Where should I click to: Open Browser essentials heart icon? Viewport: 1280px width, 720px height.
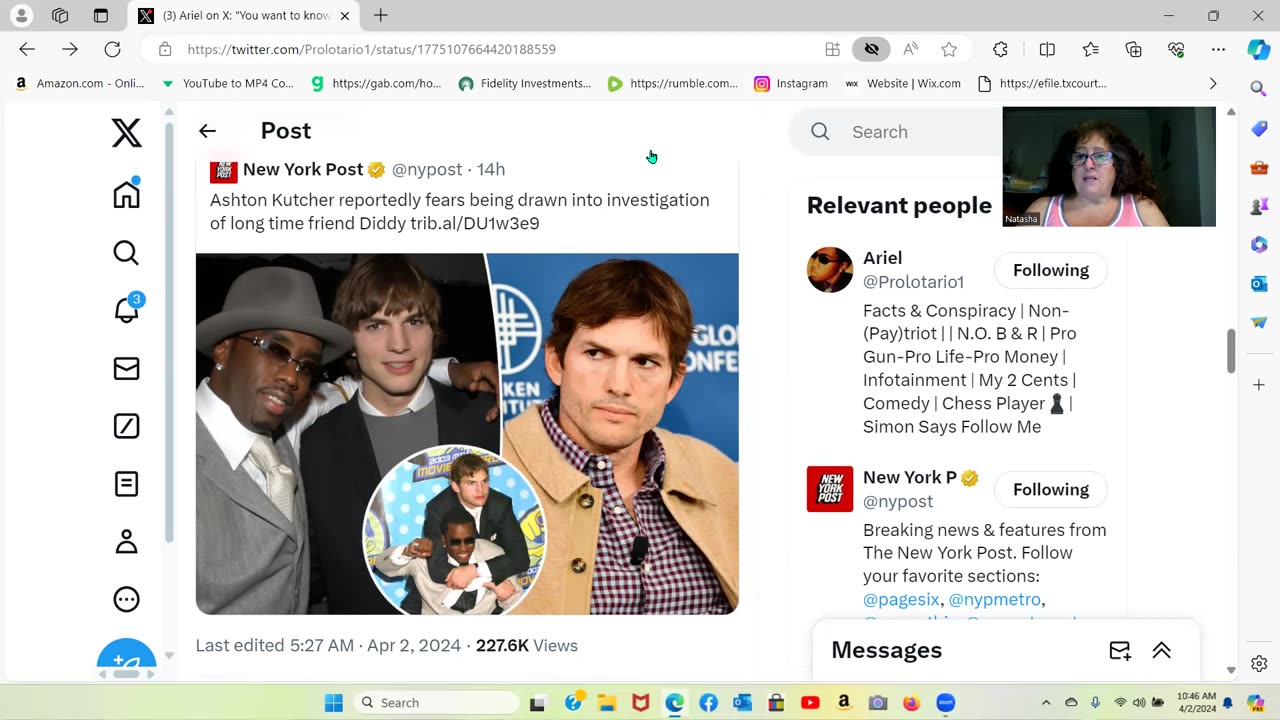pyautogui.click(x=1176, y=49)
